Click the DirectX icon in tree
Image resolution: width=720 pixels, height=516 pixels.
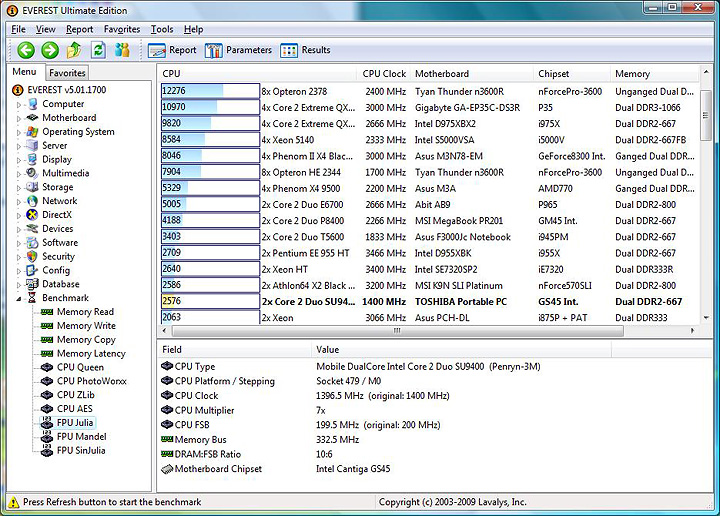click(x=32, y=215)
